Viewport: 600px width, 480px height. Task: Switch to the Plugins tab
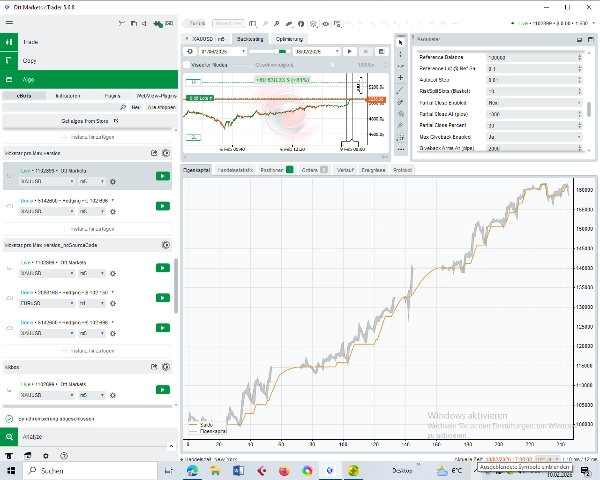112,96
